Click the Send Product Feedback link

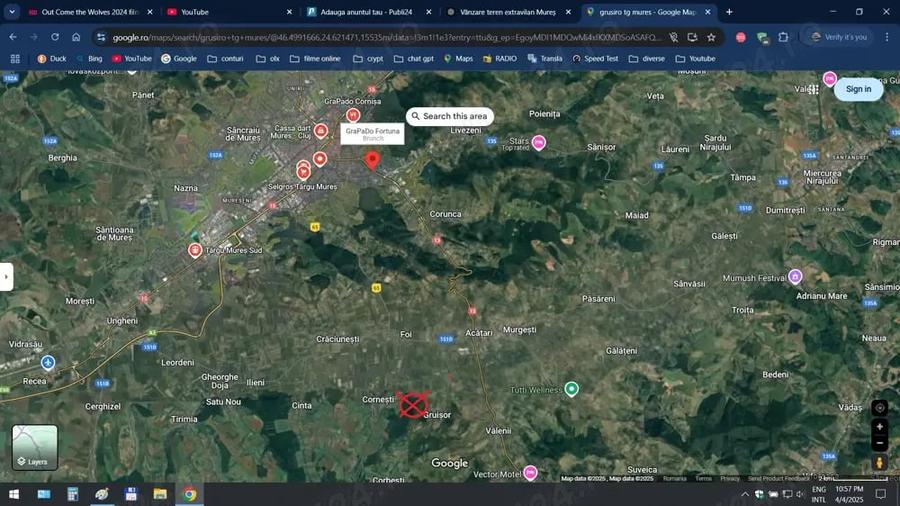(x=778, y=478)
